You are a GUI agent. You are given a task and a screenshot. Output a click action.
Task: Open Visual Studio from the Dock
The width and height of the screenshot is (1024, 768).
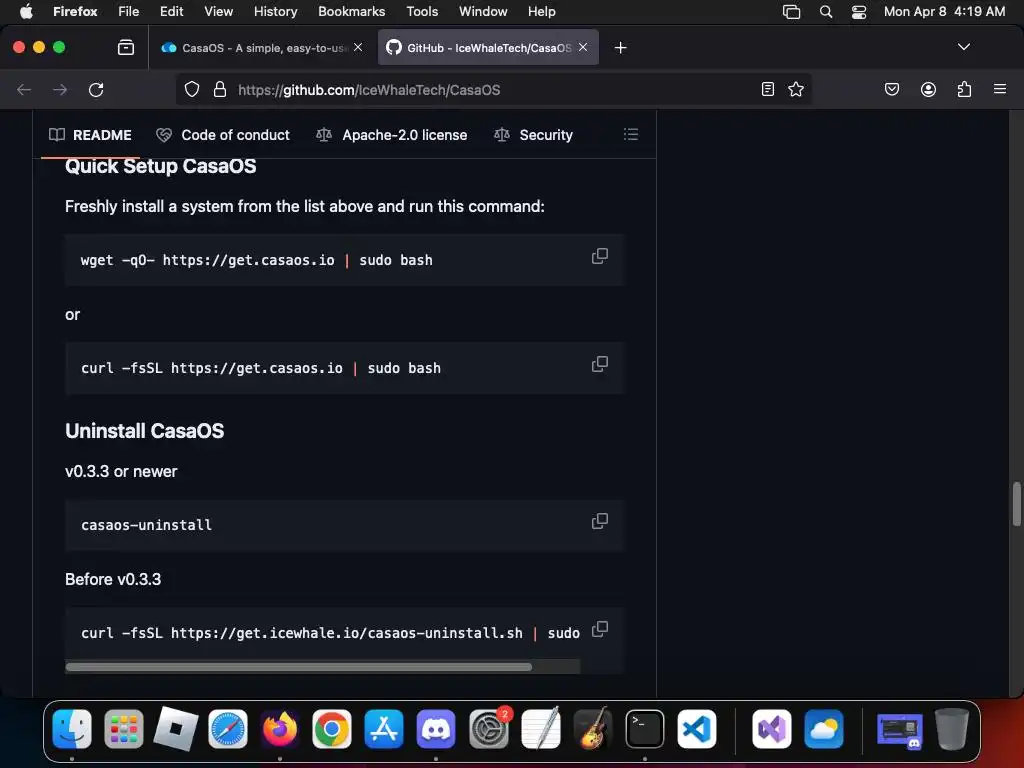pos(772,729)
